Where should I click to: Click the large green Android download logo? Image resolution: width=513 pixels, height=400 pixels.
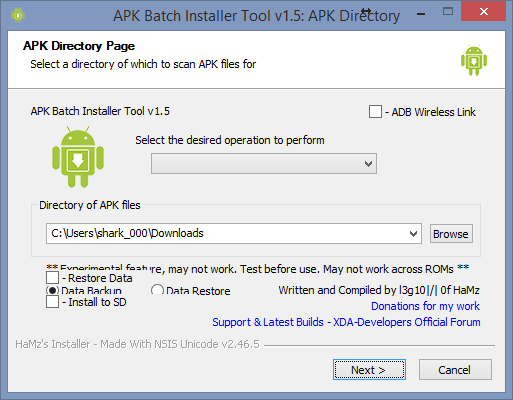pos(78,157)
